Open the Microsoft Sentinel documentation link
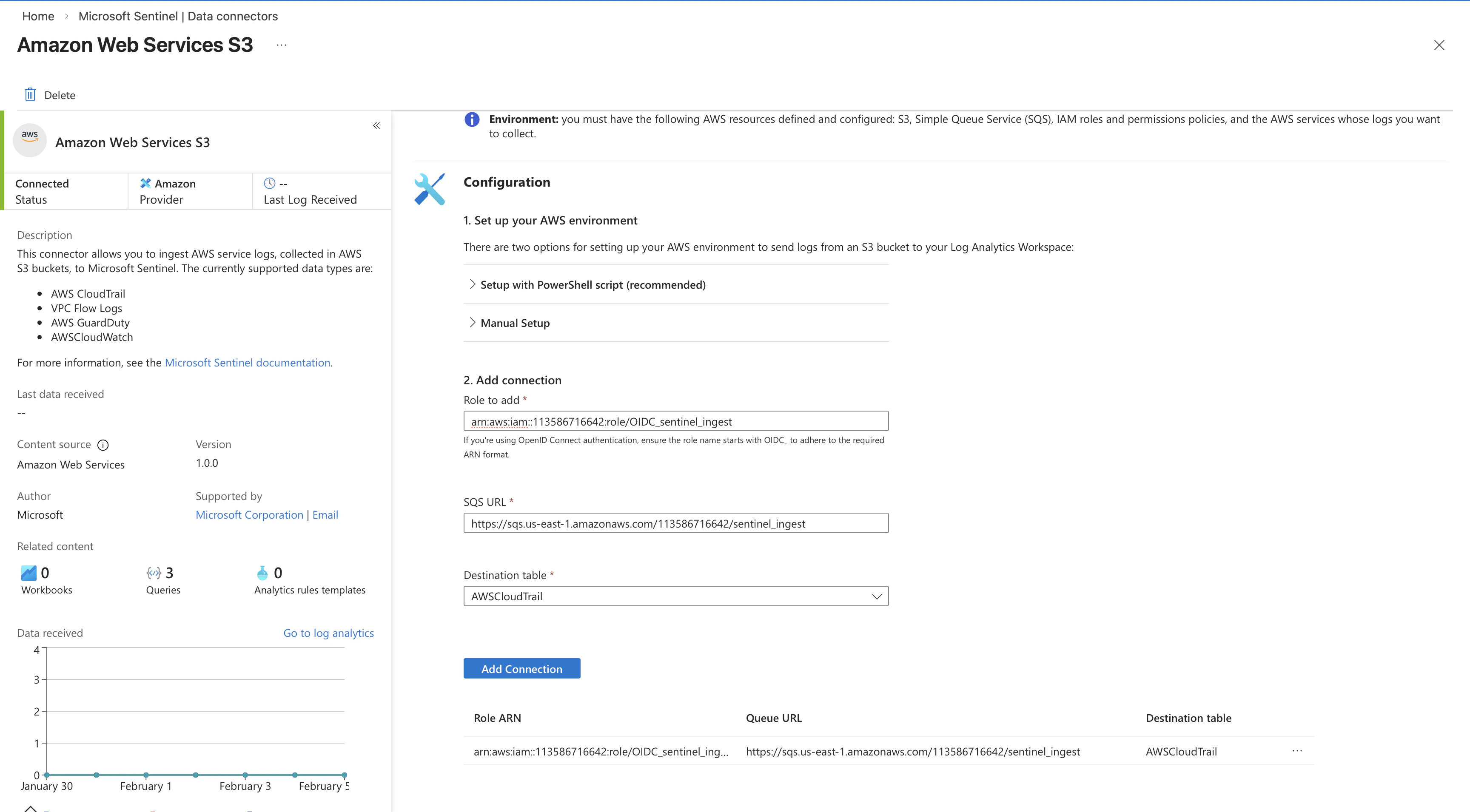 point(247,363)
